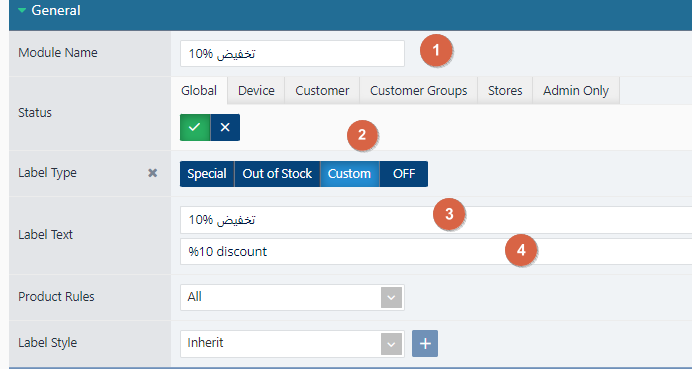Click the 'Label Text' row label

pos(45,235)
